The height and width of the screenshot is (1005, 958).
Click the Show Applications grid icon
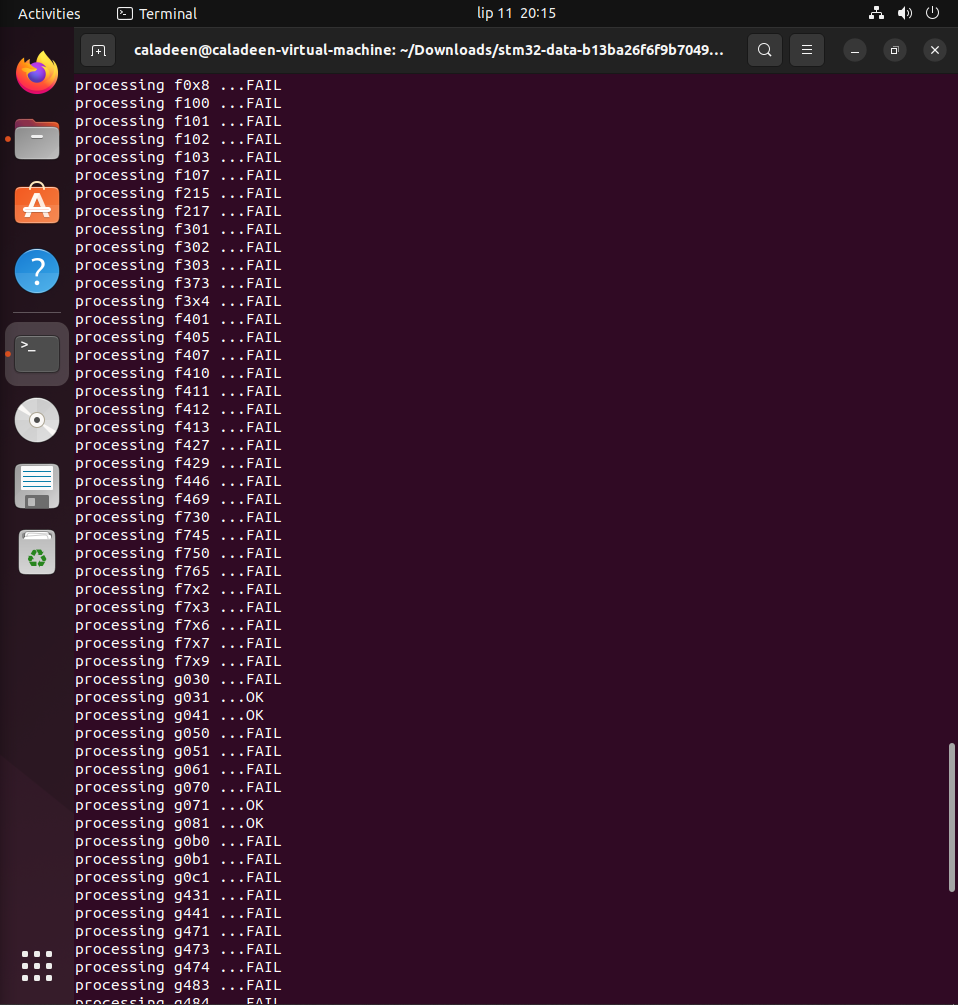36,966
